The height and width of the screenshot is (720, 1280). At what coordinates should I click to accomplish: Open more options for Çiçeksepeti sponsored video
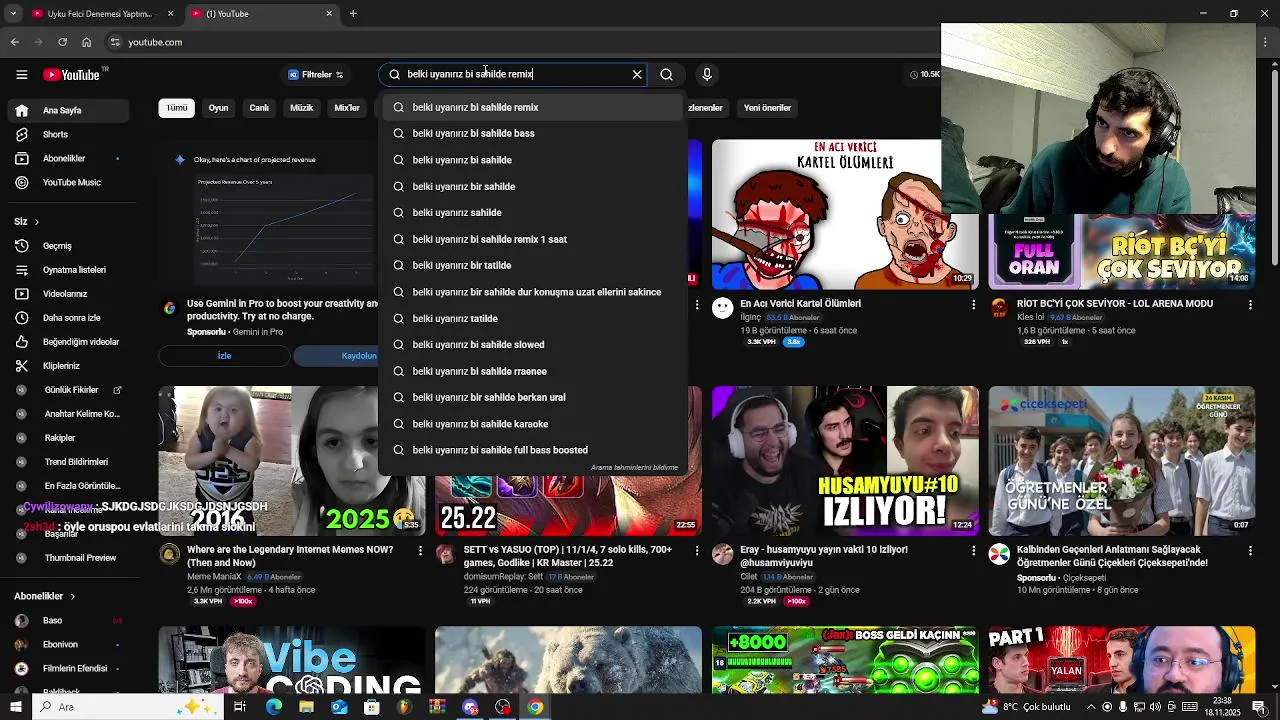pos(1250,550)
